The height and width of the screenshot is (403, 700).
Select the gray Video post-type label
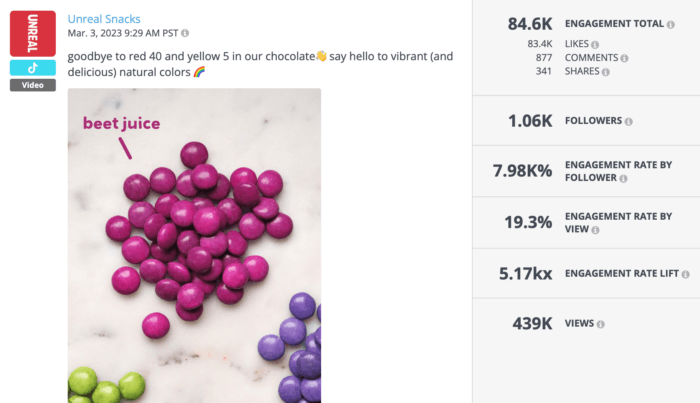(x=33, y=85)
